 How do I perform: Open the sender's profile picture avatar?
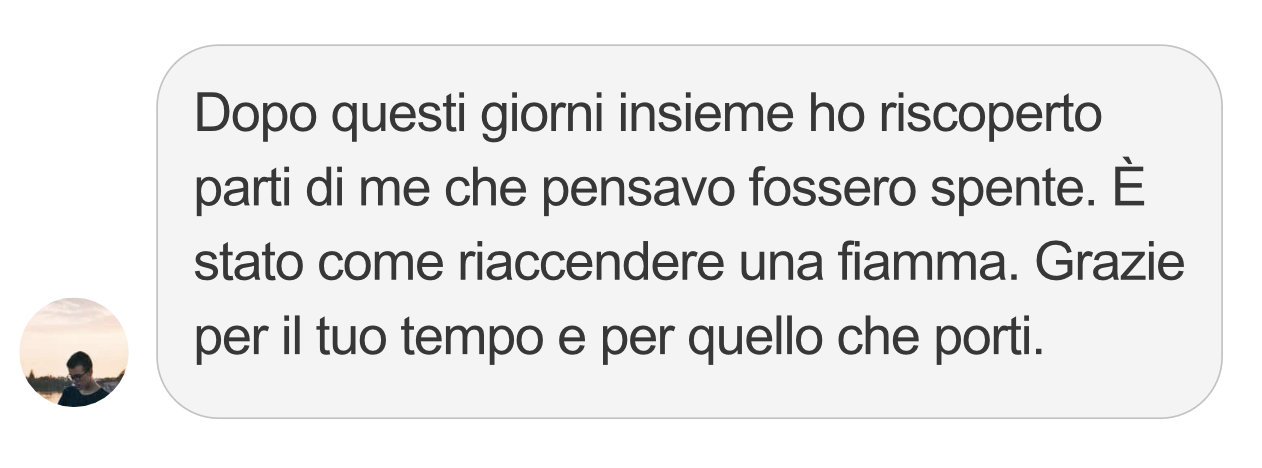coord(74,352)
